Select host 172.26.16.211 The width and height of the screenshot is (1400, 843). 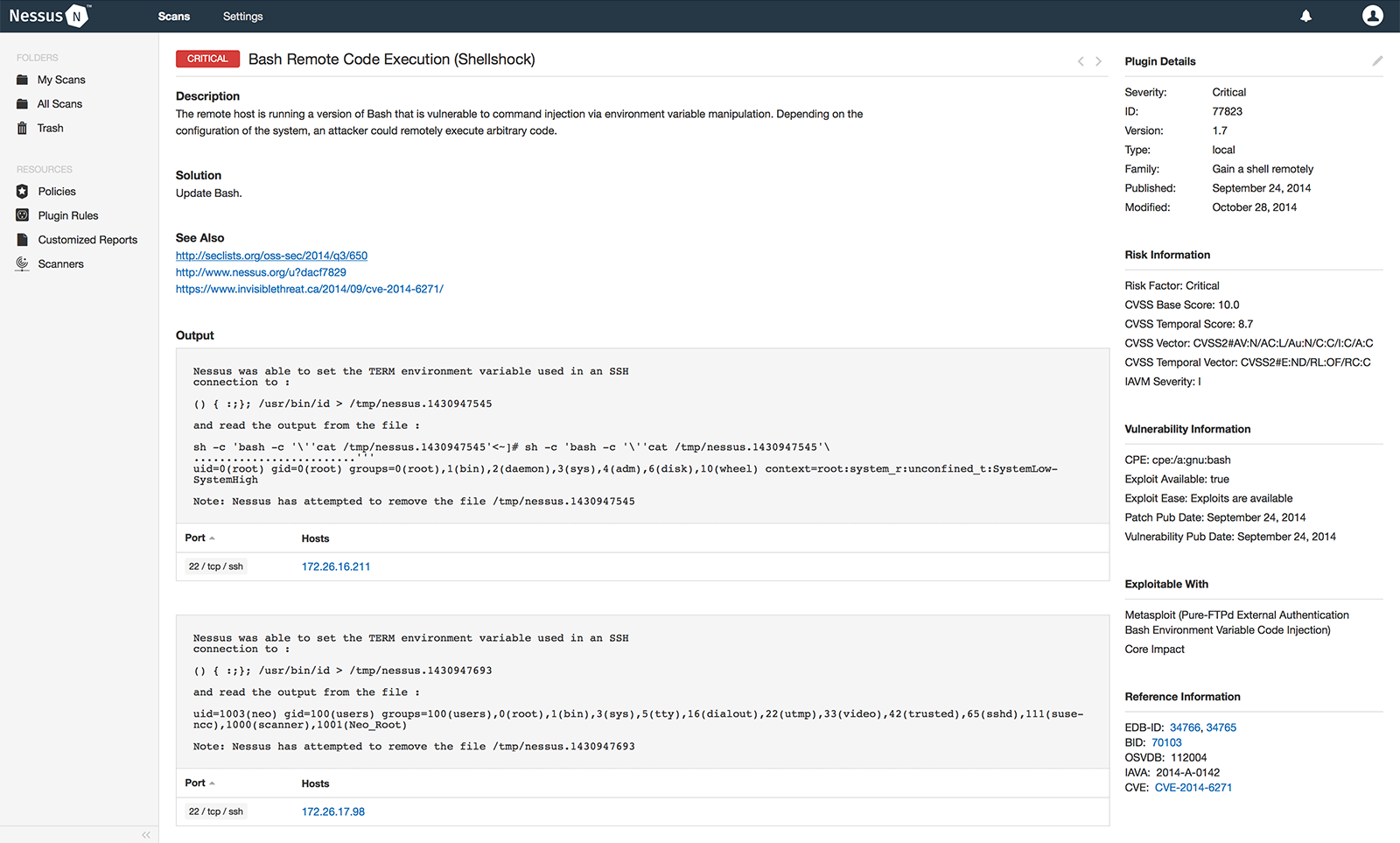[336, 567]
